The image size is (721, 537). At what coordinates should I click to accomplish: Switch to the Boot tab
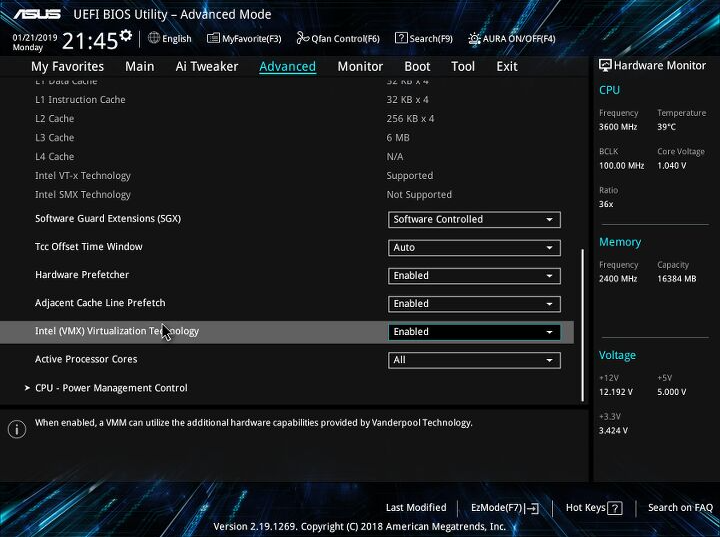click(417, 66)
